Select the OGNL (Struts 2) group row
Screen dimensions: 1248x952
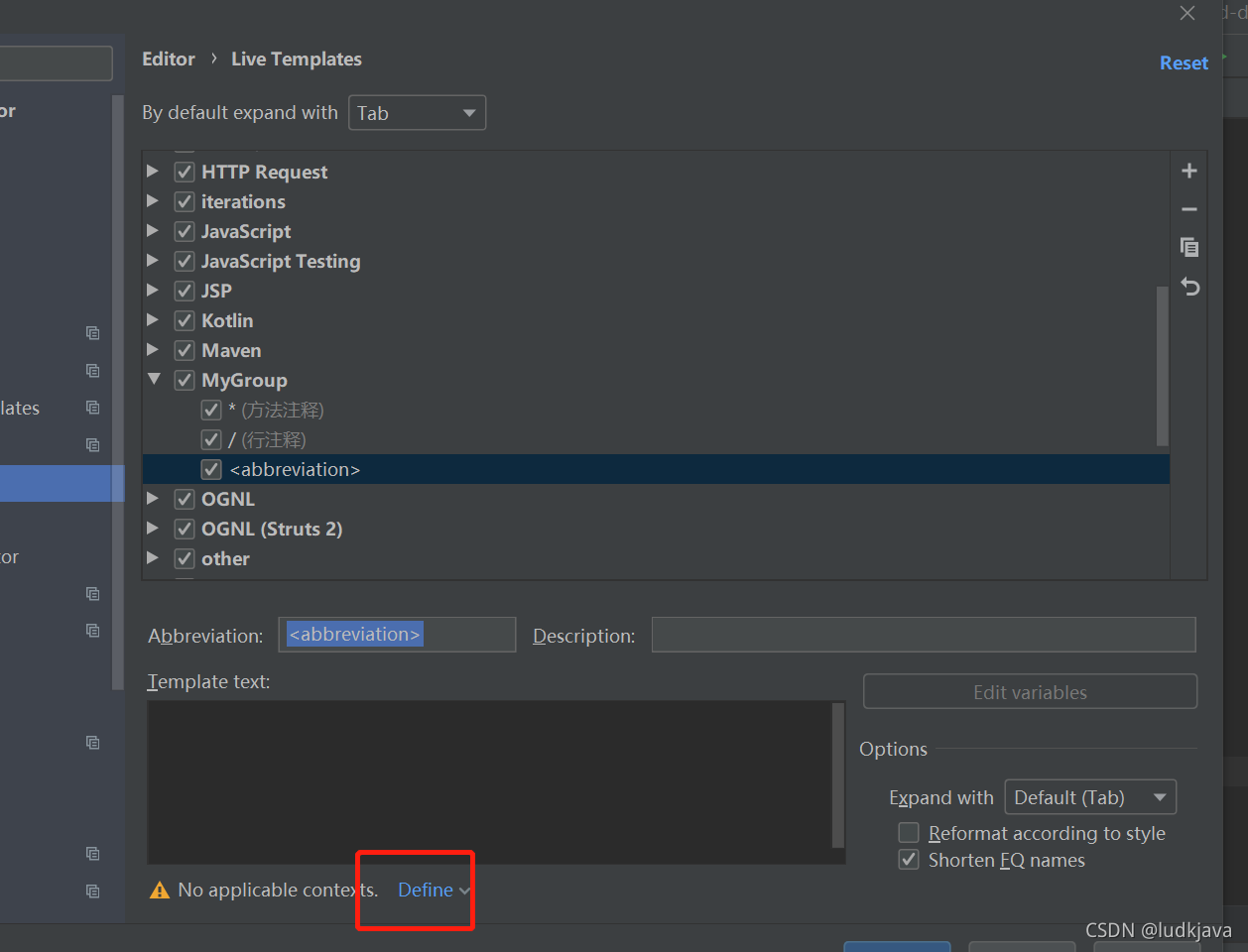(x=656, y=529)
